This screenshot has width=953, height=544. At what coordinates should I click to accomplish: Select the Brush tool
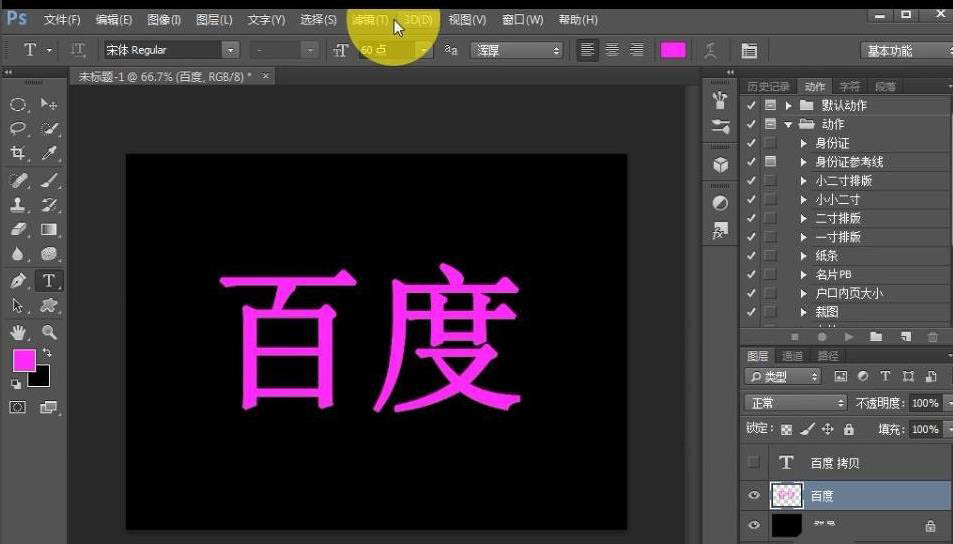pos(49,180)
